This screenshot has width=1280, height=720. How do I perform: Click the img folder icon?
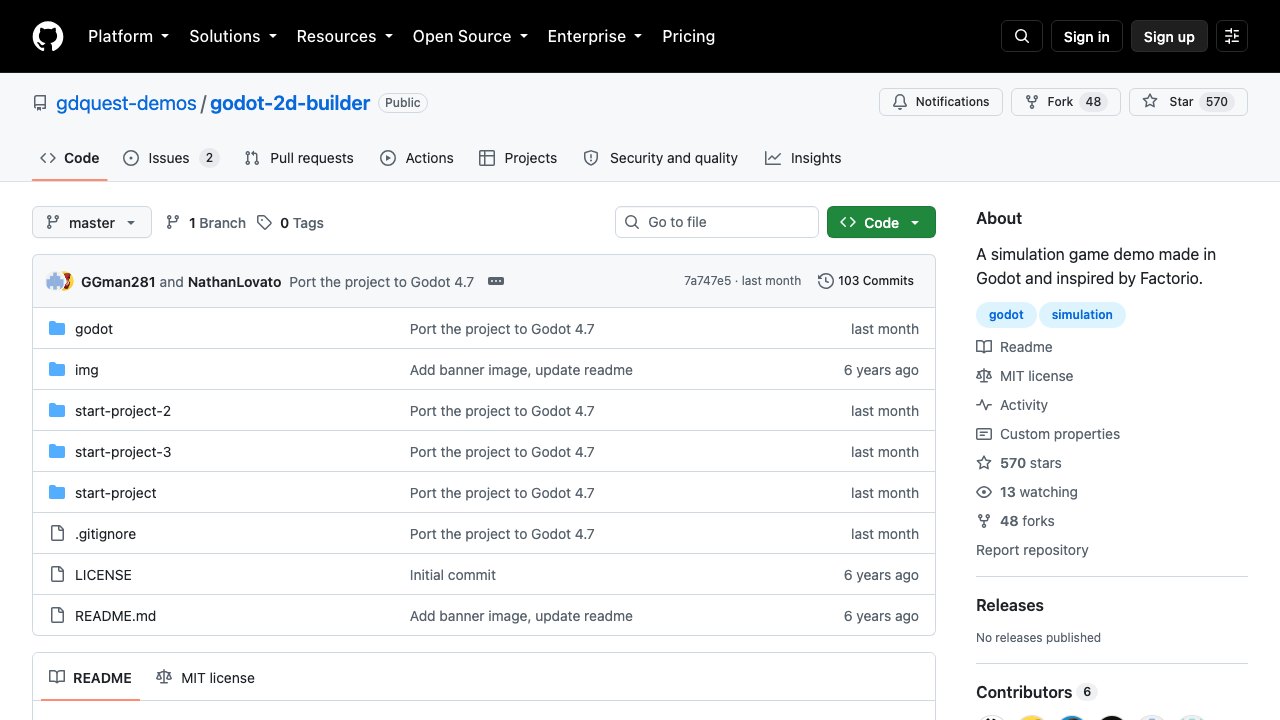coord(57,370)
